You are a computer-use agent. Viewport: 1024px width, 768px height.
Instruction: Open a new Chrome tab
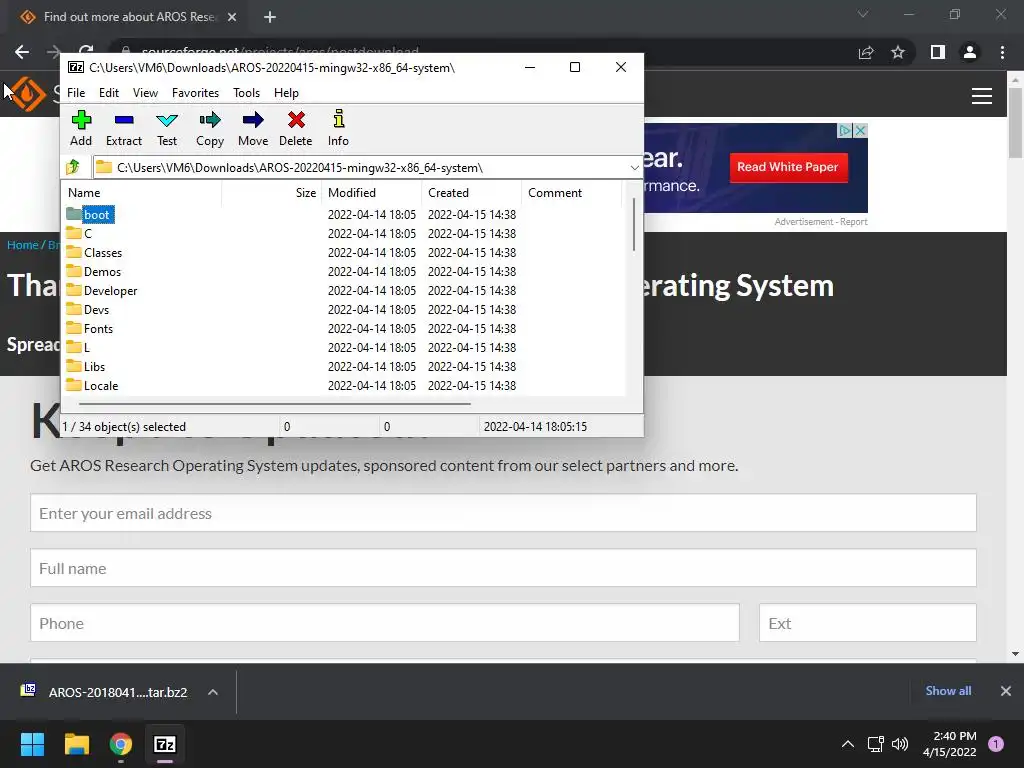click(270, 17)
